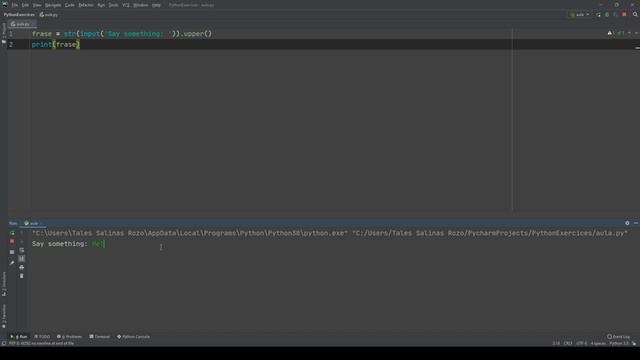Click the python.exe command line in console
The image size is (640, 360).
330,233
